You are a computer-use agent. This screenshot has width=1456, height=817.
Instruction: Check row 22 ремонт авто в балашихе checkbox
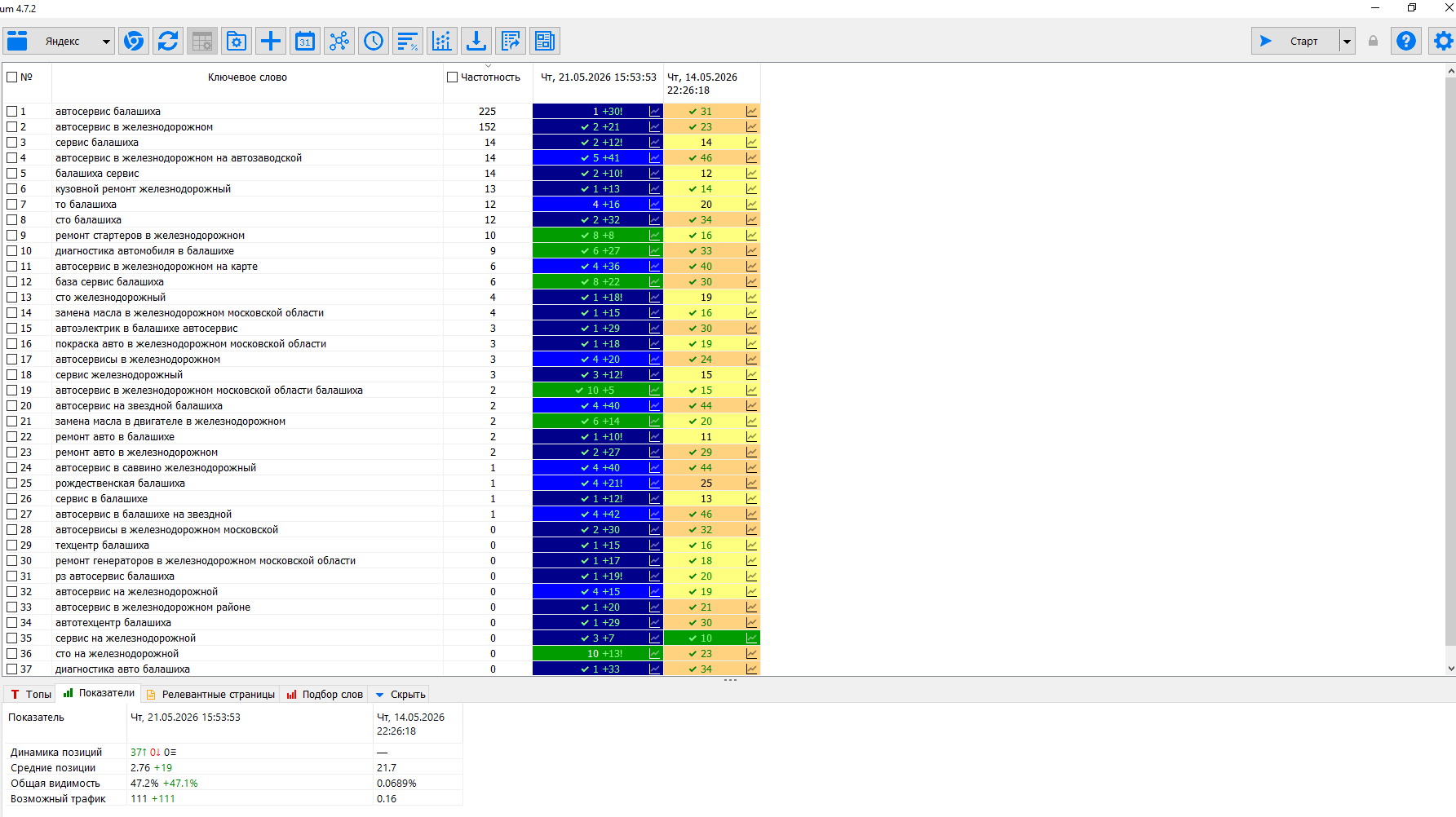tap(11, 436)
